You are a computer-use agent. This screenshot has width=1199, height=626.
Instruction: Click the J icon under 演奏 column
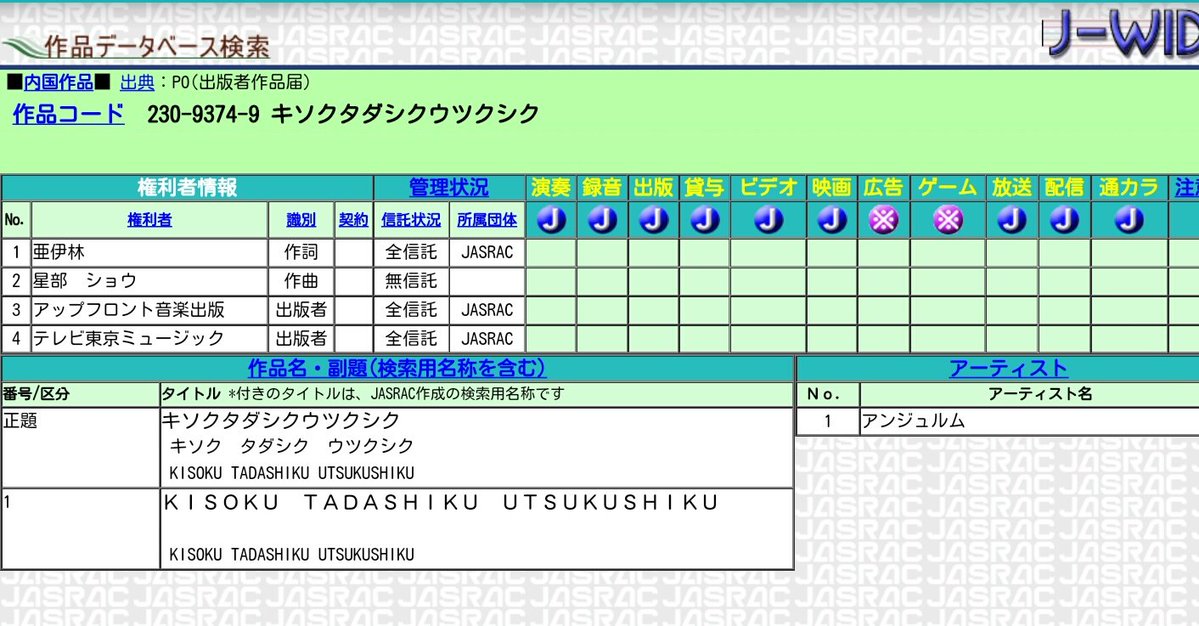tap(551, 220)
